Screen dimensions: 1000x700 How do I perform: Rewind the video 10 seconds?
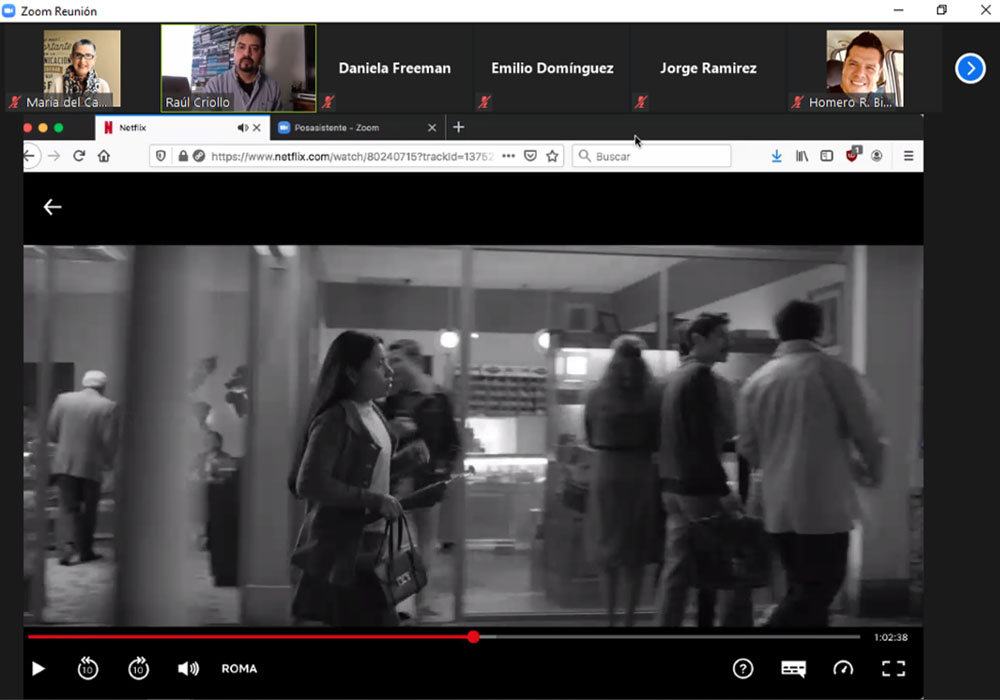click(87, 668)
